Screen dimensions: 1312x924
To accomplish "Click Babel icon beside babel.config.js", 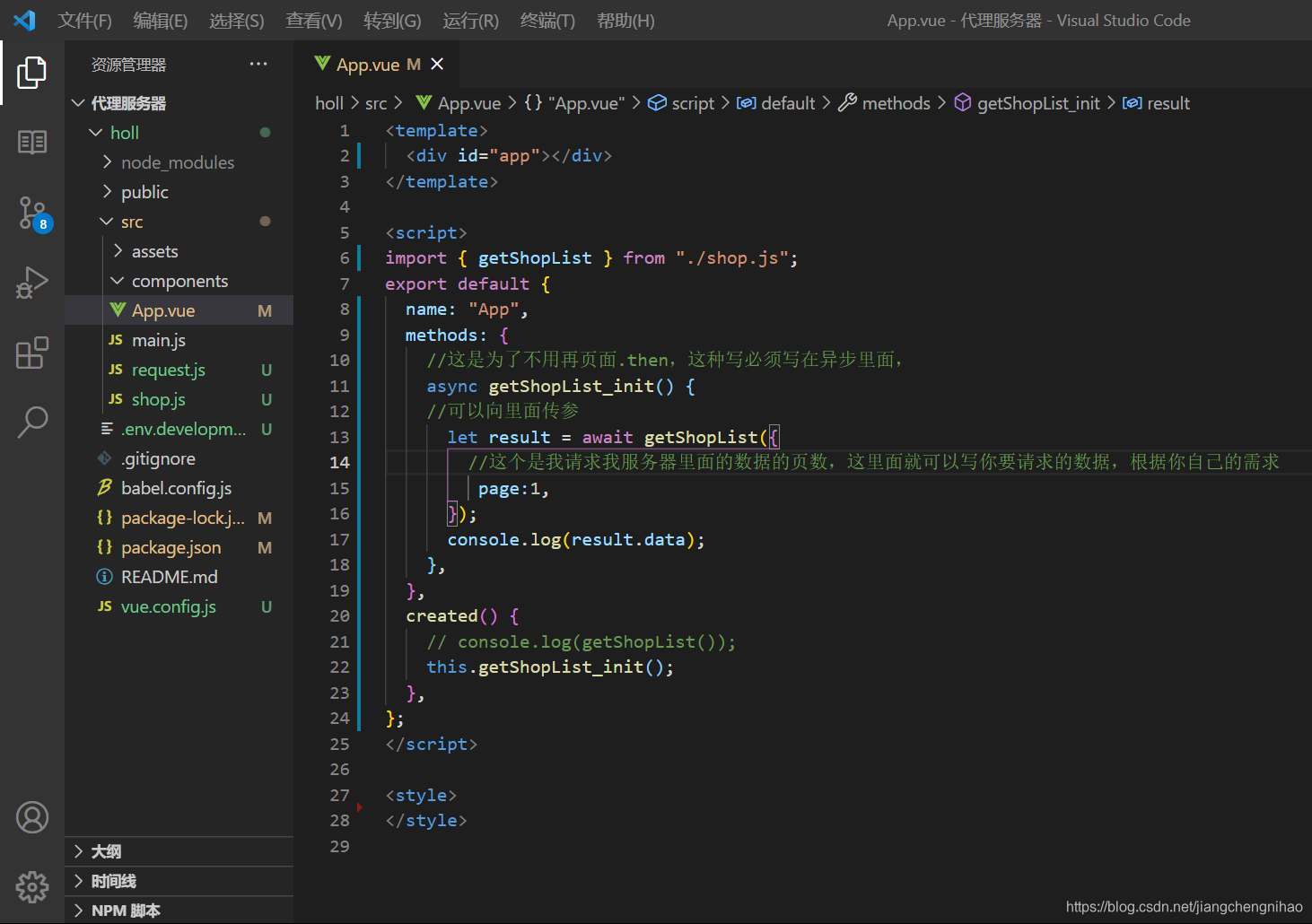I will click(x=105, y=488).
